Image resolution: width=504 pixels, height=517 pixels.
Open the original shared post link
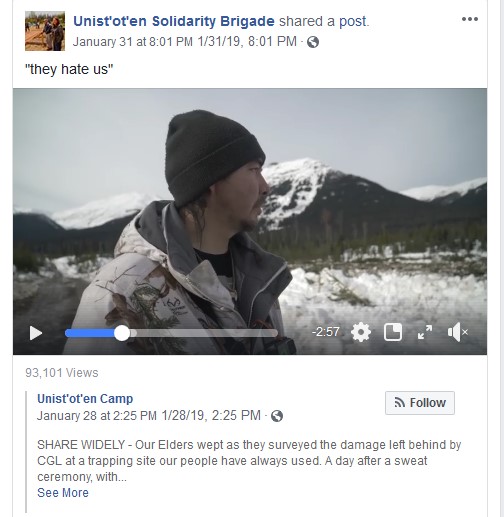click(353, 21)
